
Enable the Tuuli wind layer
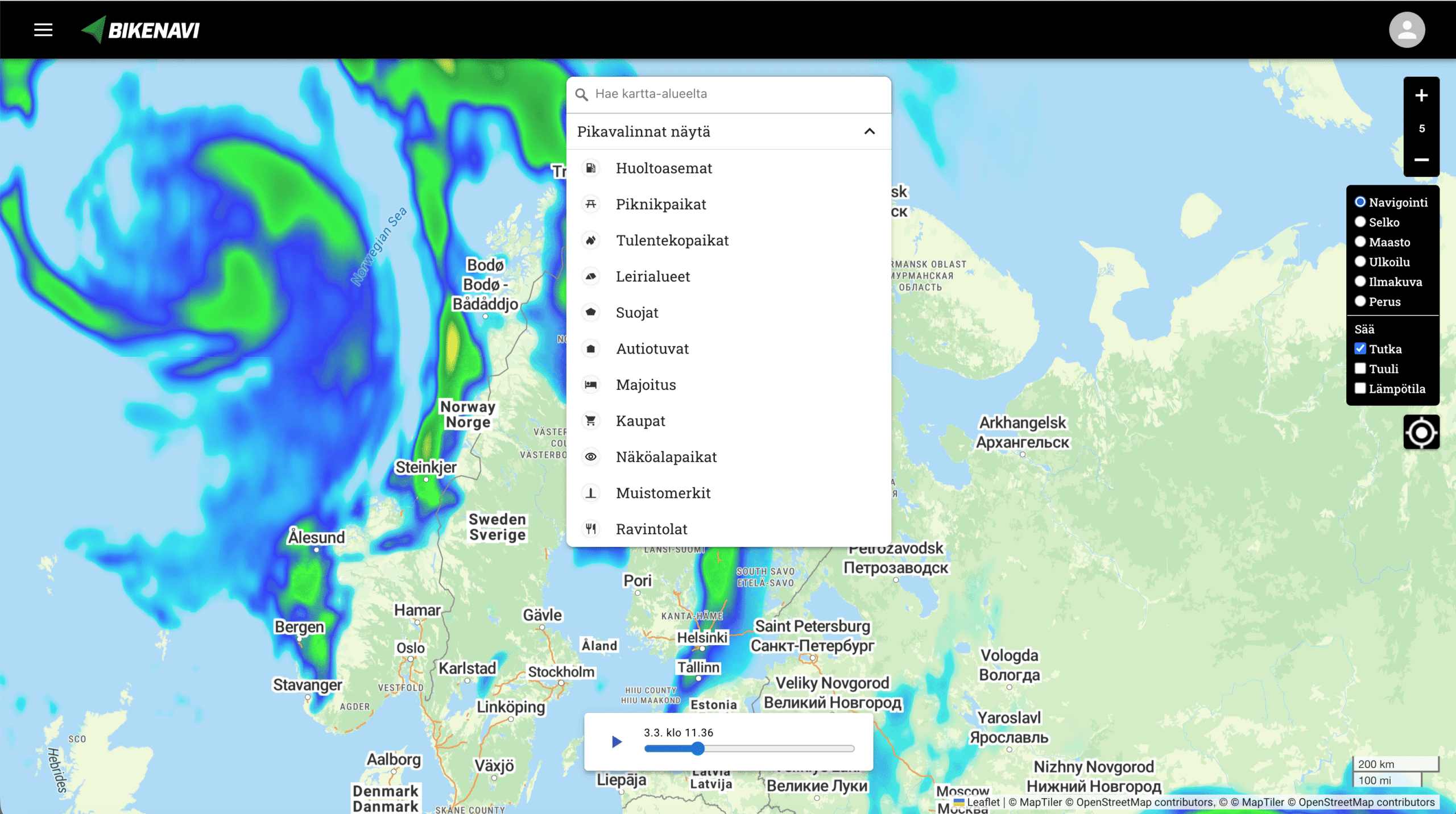click(1360, 369)
